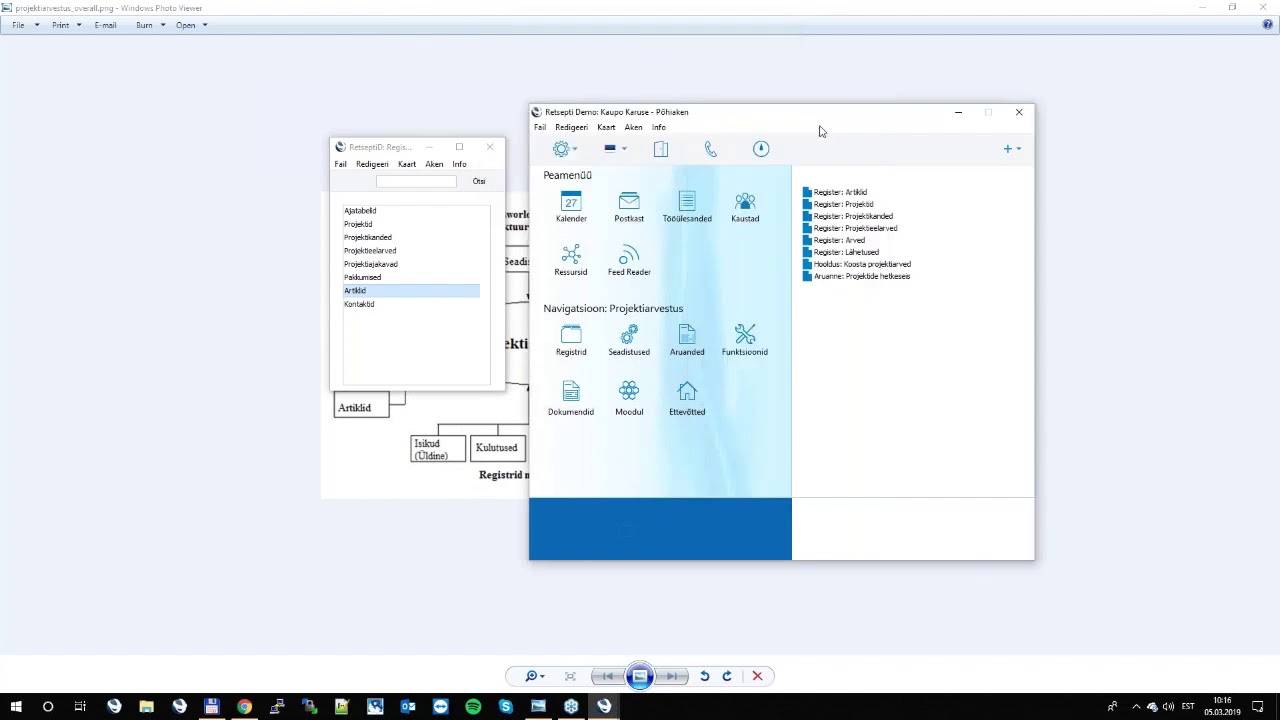Open the Registrid navigation icon
The image size is (1280, 720).
tap(571, 334)
